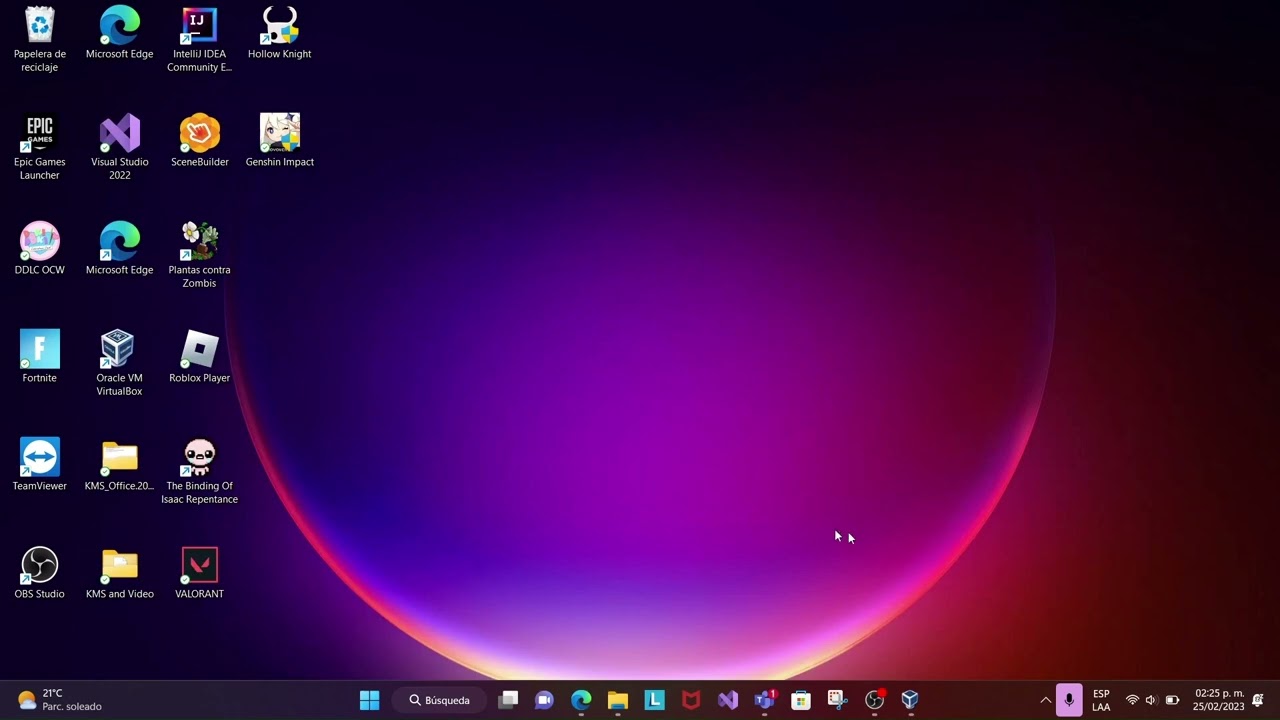This screenshot has width=1280, height=720.
Task: Launch Roblox Player desktop shortcut
Action: click(x=199, y=357)
